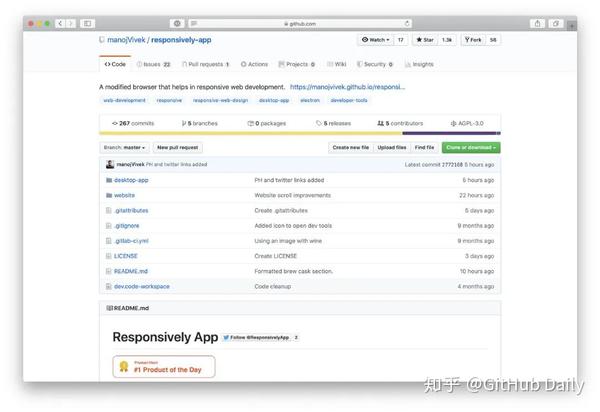Click Upload files button
Image resolution: width=600 pixels, height=412 pixels.
392,148
